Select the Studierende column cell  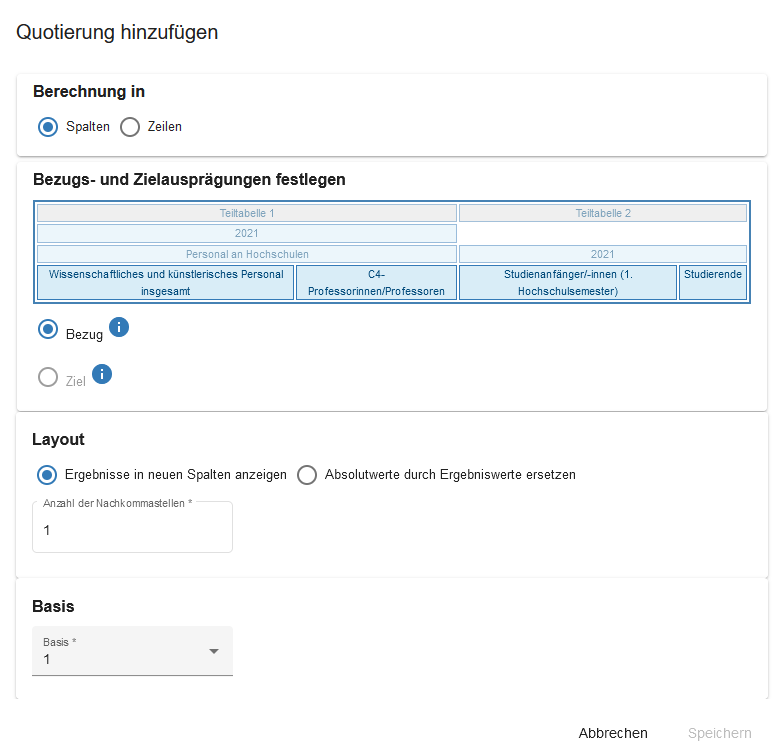(x=713, y=274)
